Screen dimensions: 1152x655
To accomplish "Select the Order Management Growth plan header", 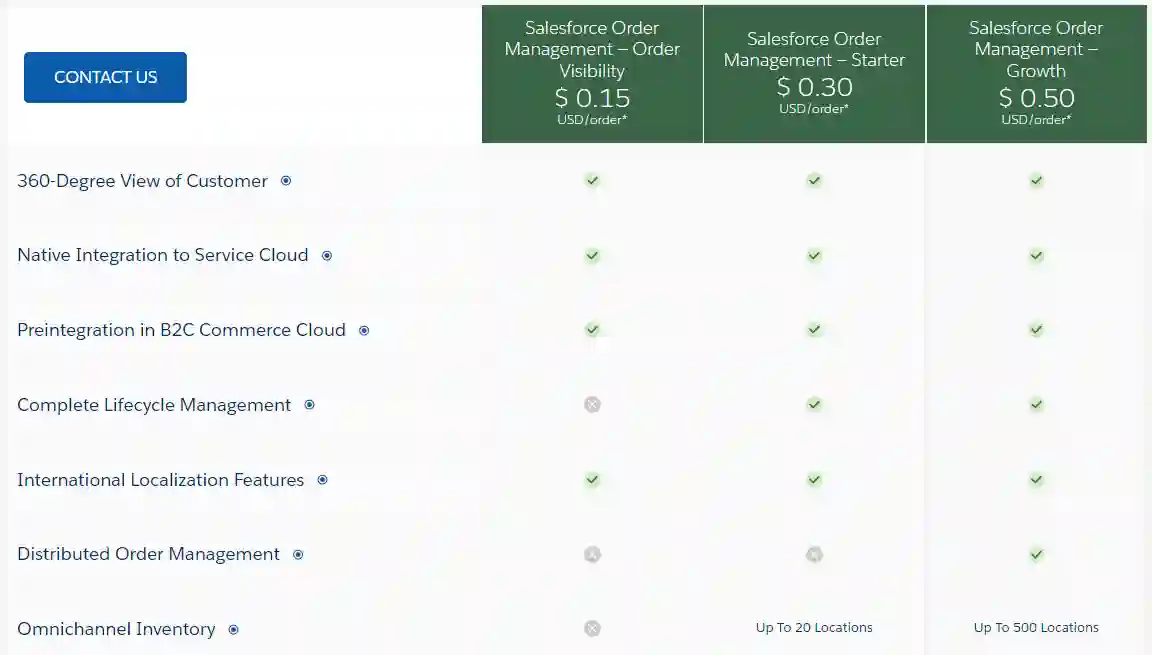I will 1036,74.
